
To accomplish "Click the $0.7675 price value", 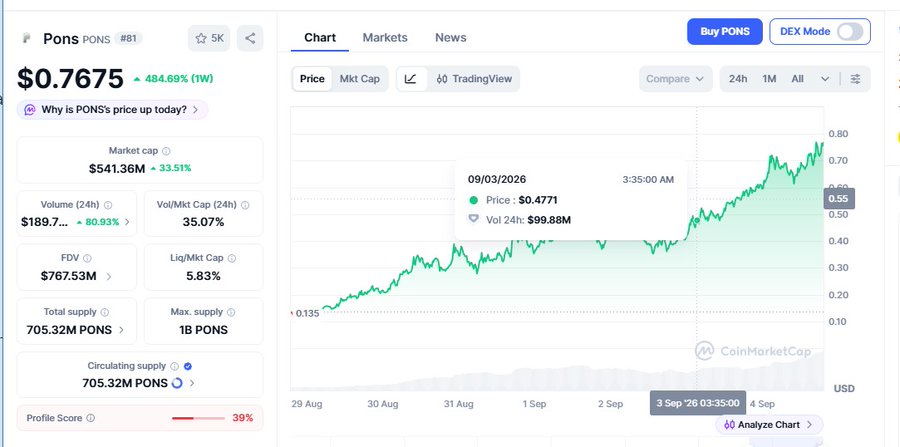I will pyautogui.click(x=70, y=79).
